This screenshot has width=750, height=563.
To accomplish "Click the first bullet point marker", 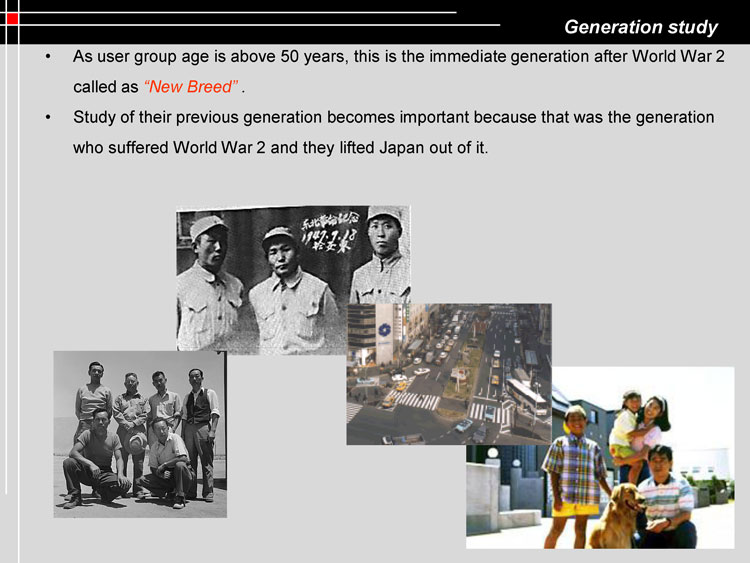I will coord(49,56).
